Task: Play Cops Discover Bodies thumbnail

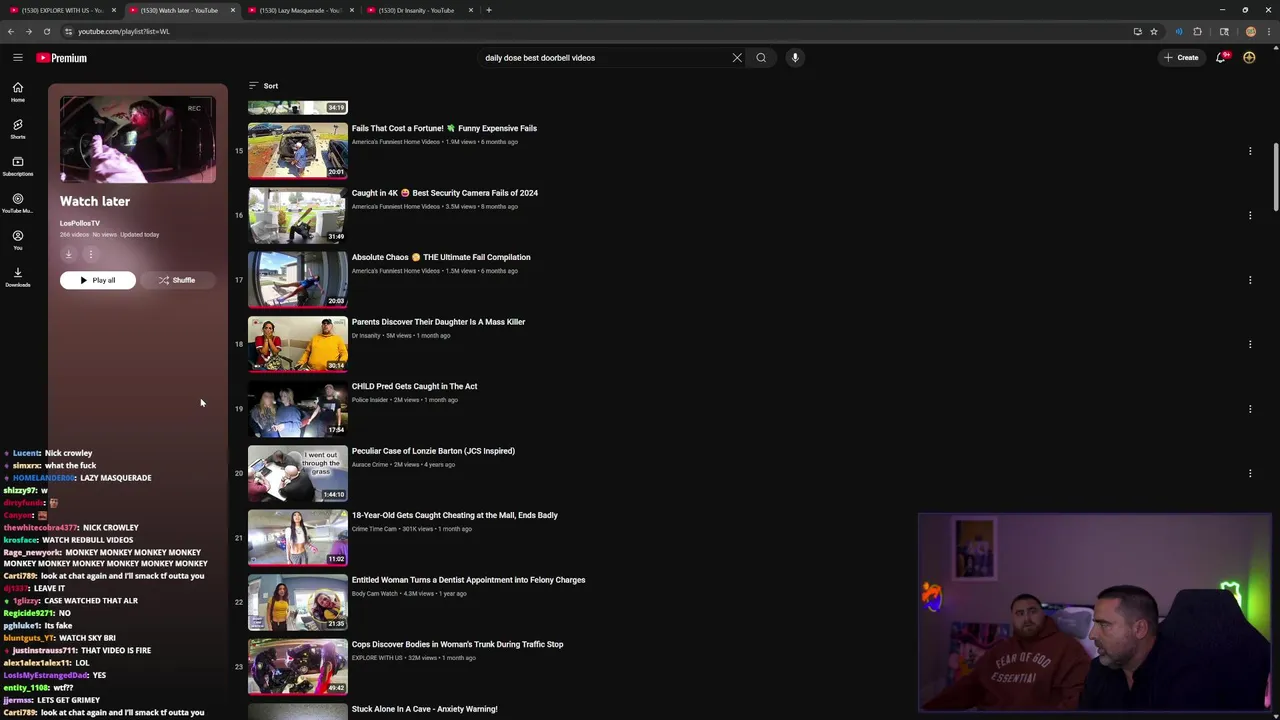Action: 298,667
